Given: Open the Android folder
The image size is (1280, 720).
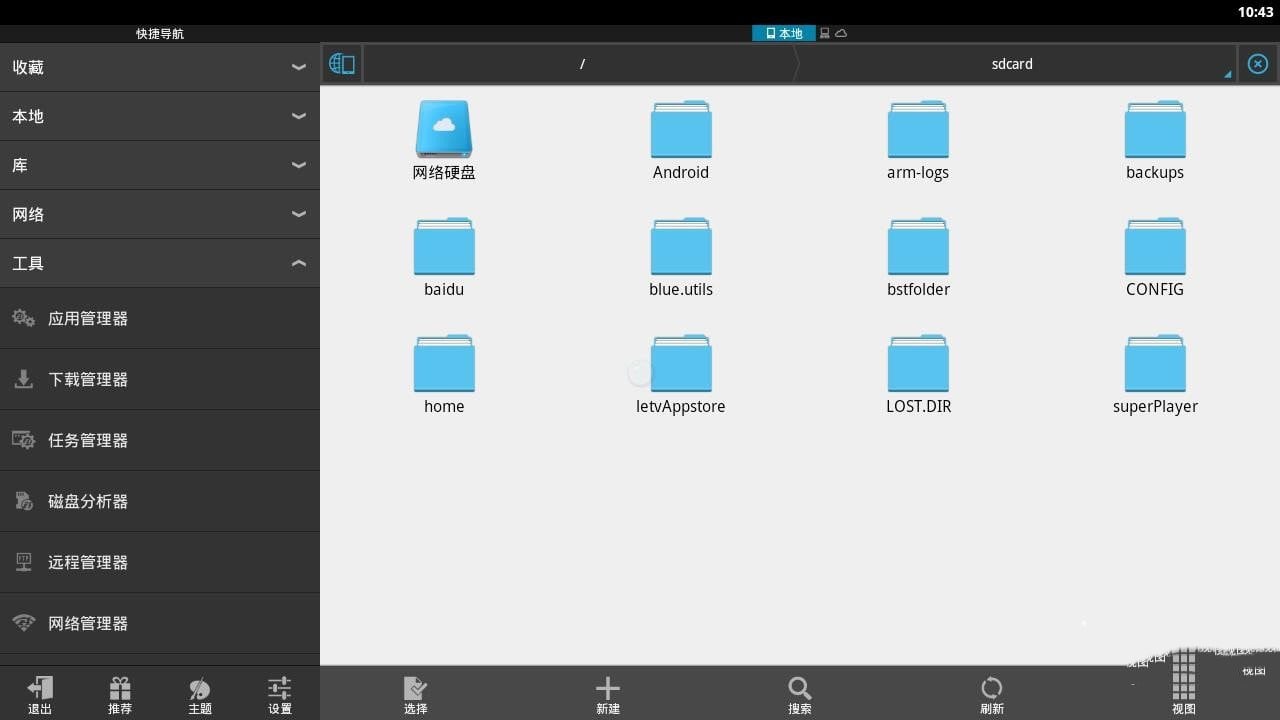Looking at the screenshot, I should click(x=681, y=130).
